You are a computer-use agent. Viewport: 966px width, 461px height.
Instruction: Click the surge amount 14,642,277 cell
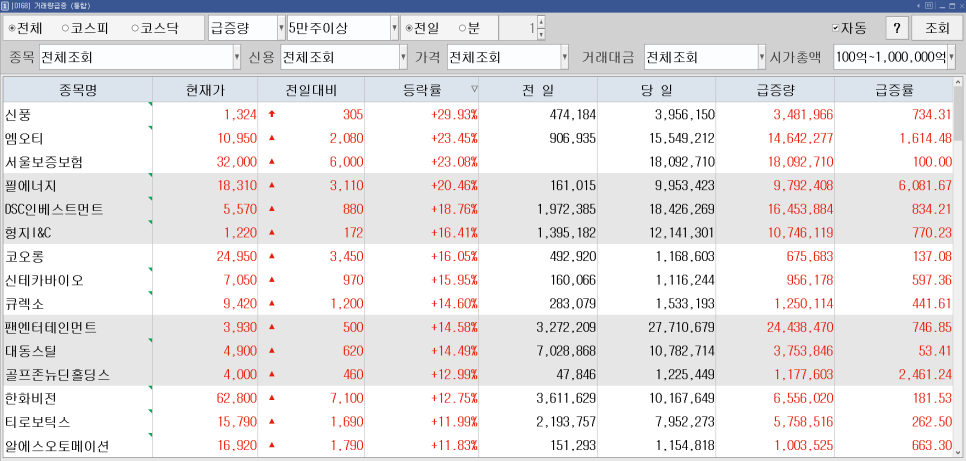point(774,138)
